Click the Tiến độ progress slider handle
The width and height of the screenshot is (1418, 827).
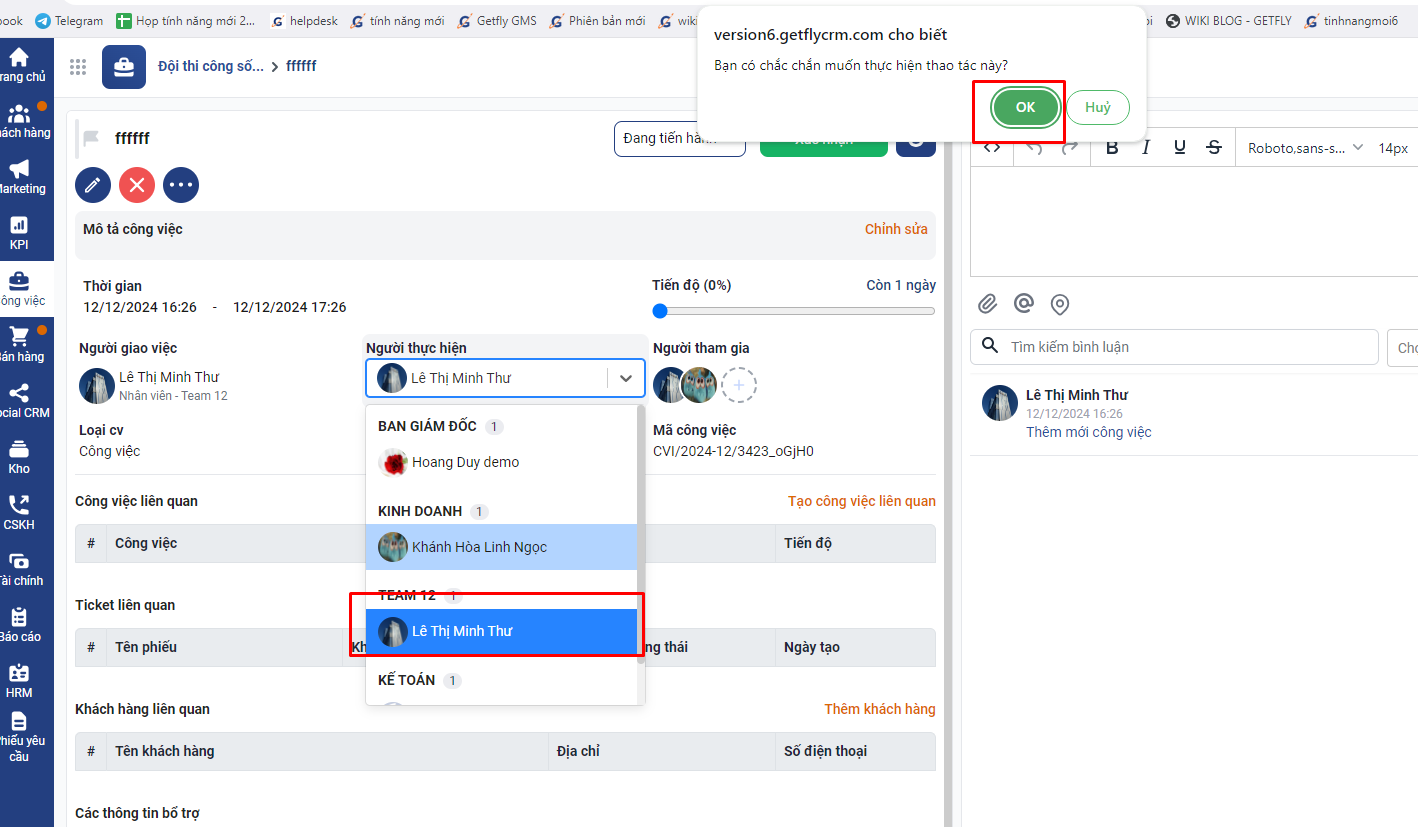[x=660, y=311]
